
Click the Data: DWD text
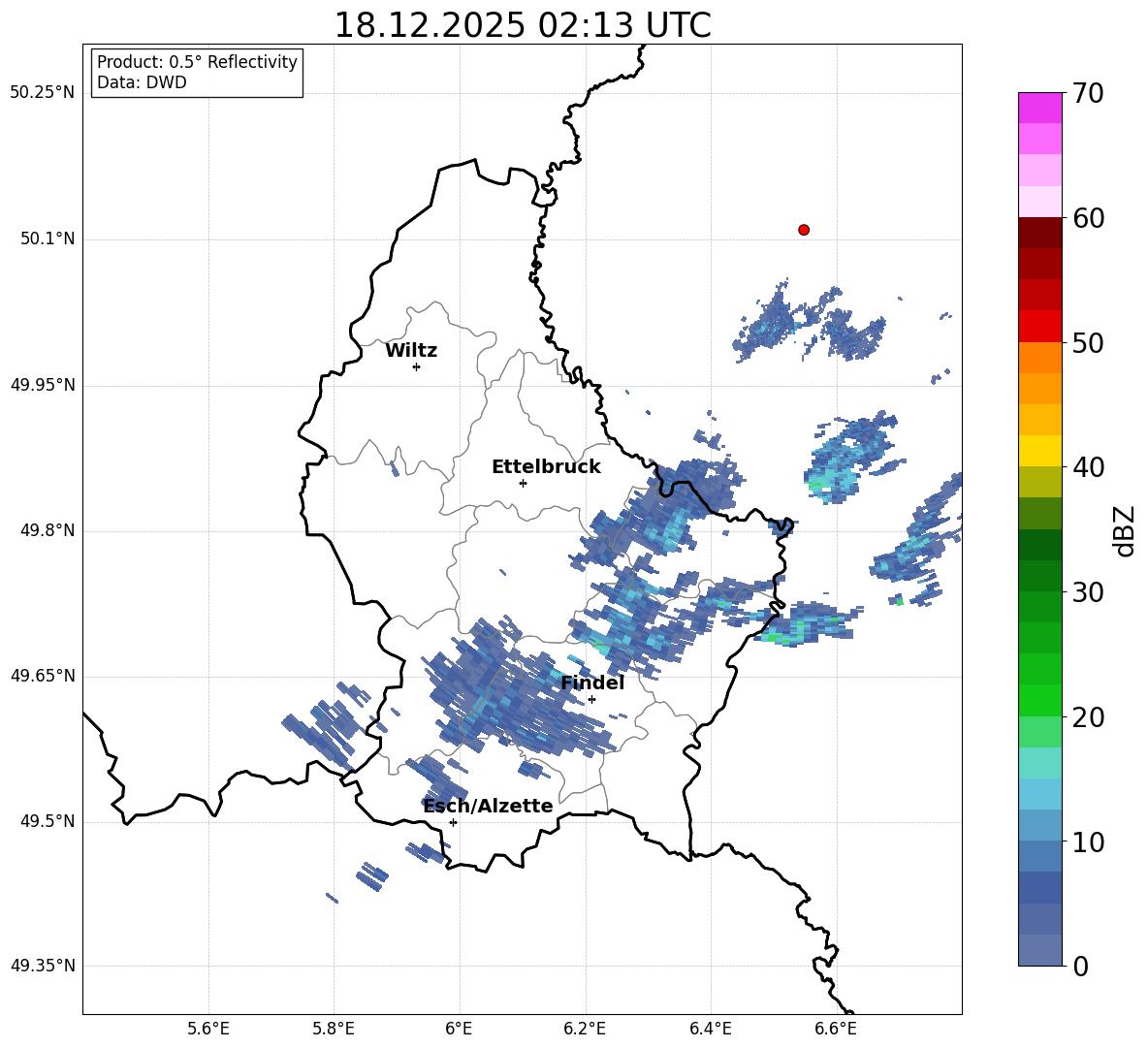(142, 82)
